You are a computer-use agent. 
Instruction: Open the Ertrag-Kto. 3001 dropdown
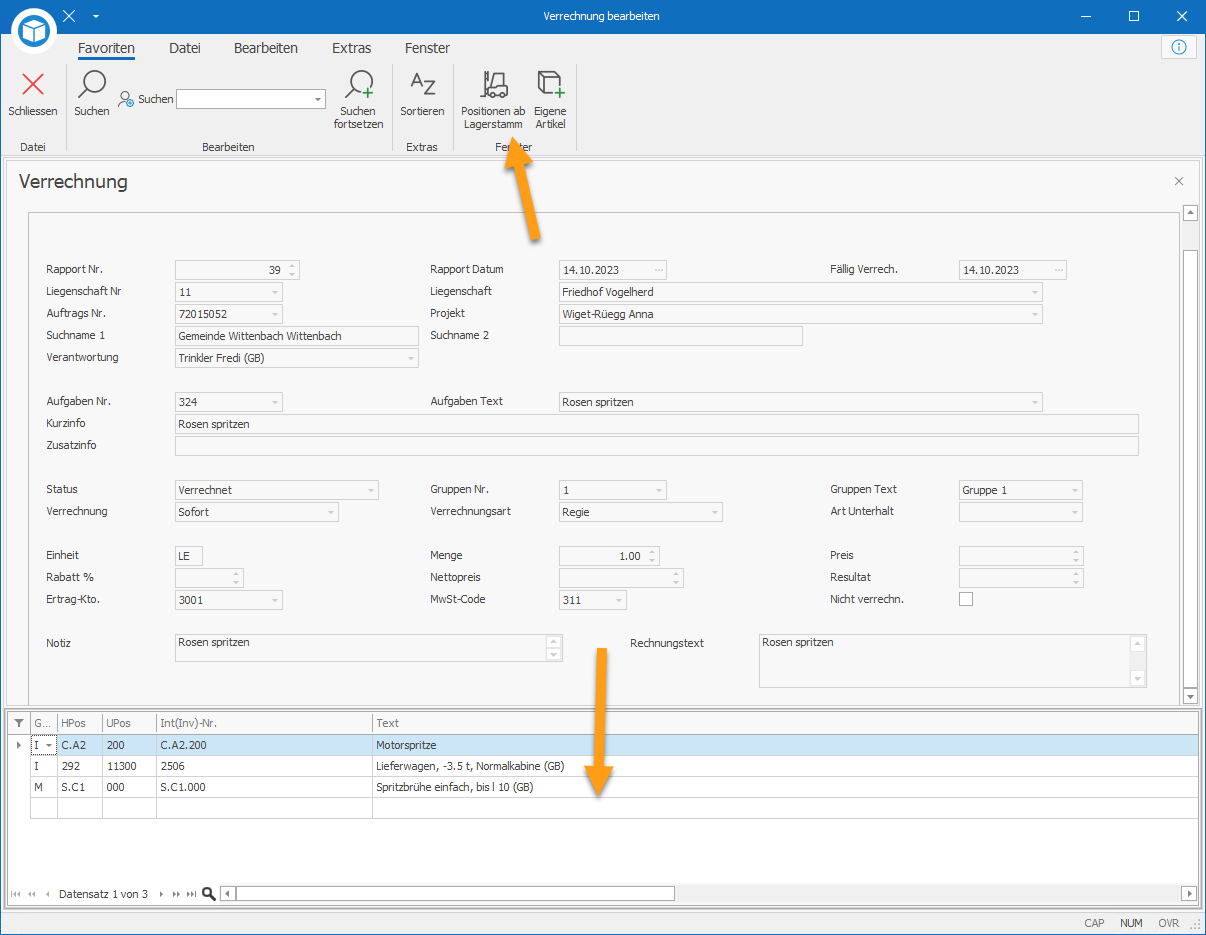(274, 600)
